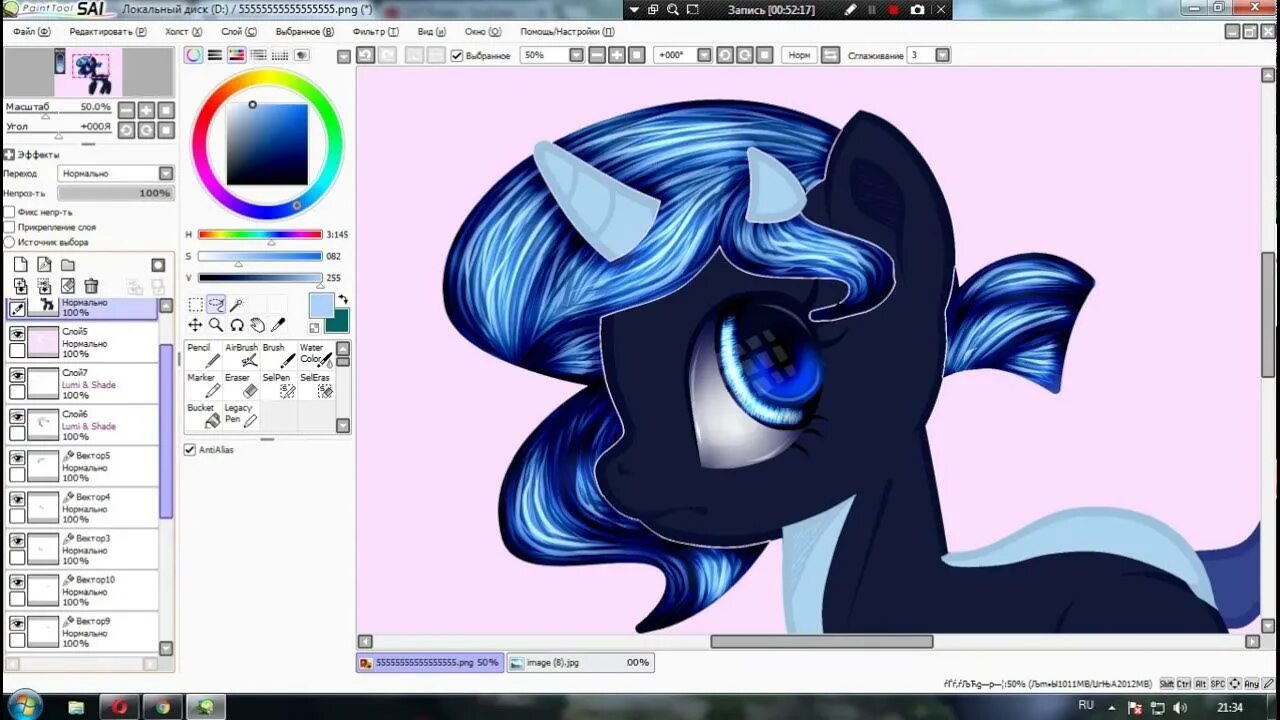Select layer Вектор10 in layer list
Screen dimensions: 1280x720
pyautogui.click(x=82, y=591)
